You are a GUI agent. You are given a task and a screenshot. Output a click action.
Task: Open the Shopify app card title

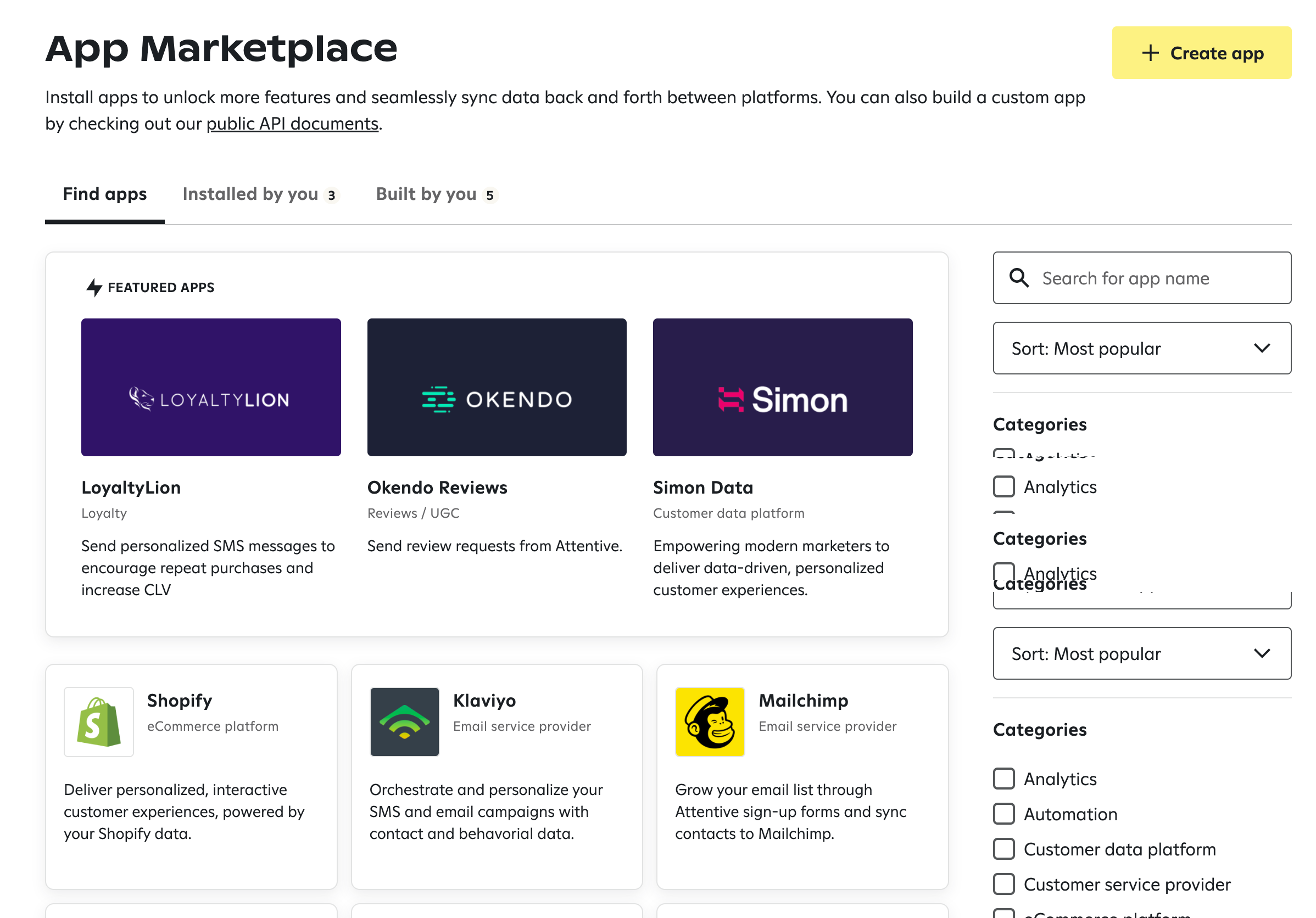point(180,701)
